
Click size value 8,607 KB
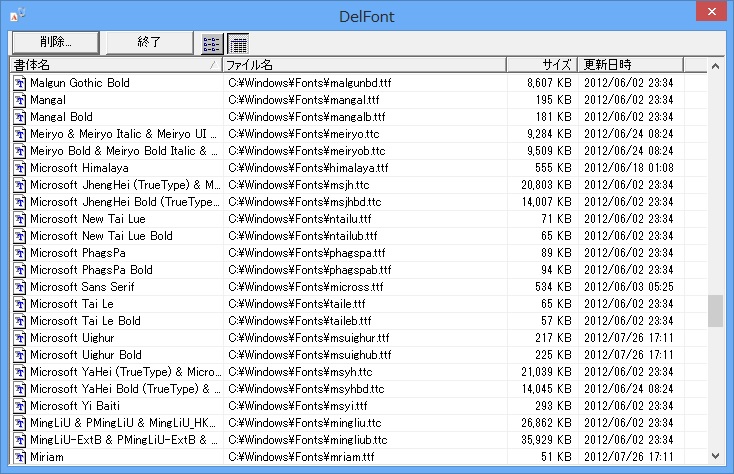tap(549, 83)
